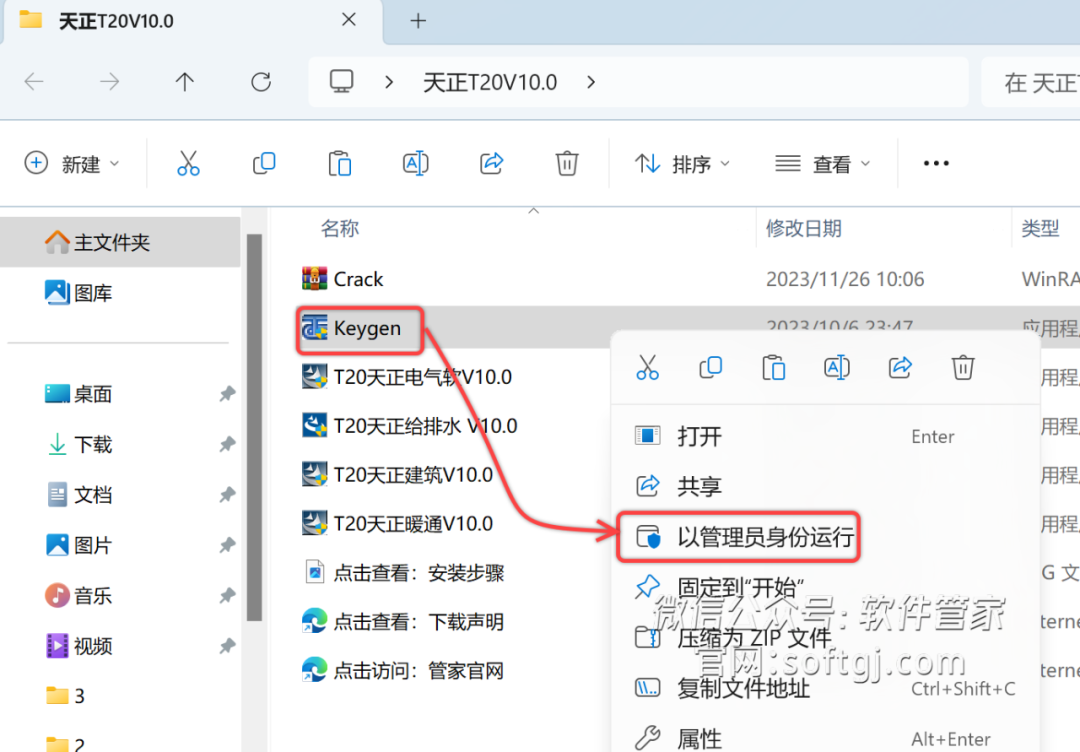The image size is (1080, 752).
Task: Rename the file with the toolbar rename icon
Action: [x=415, y=162]
